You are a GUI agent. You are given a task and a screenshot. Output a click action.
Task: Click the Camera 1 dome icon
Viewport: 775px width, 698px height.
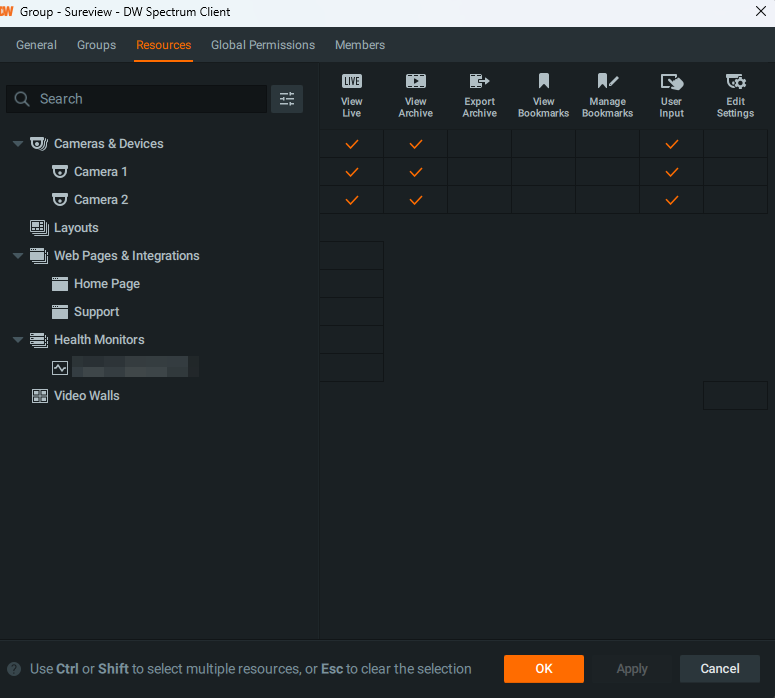(60, 172)
